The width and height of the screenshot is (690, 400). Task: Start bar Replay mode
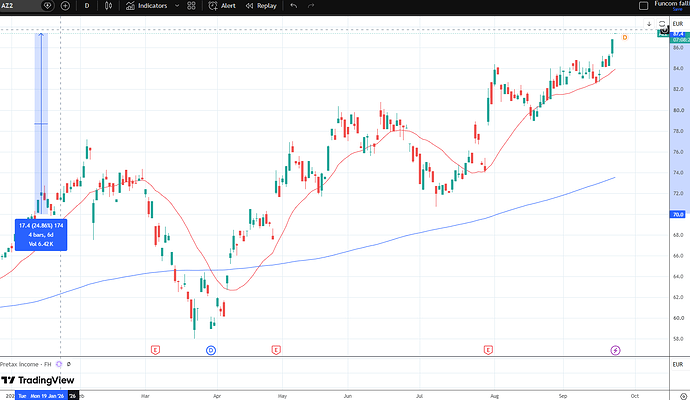(261, 6)
